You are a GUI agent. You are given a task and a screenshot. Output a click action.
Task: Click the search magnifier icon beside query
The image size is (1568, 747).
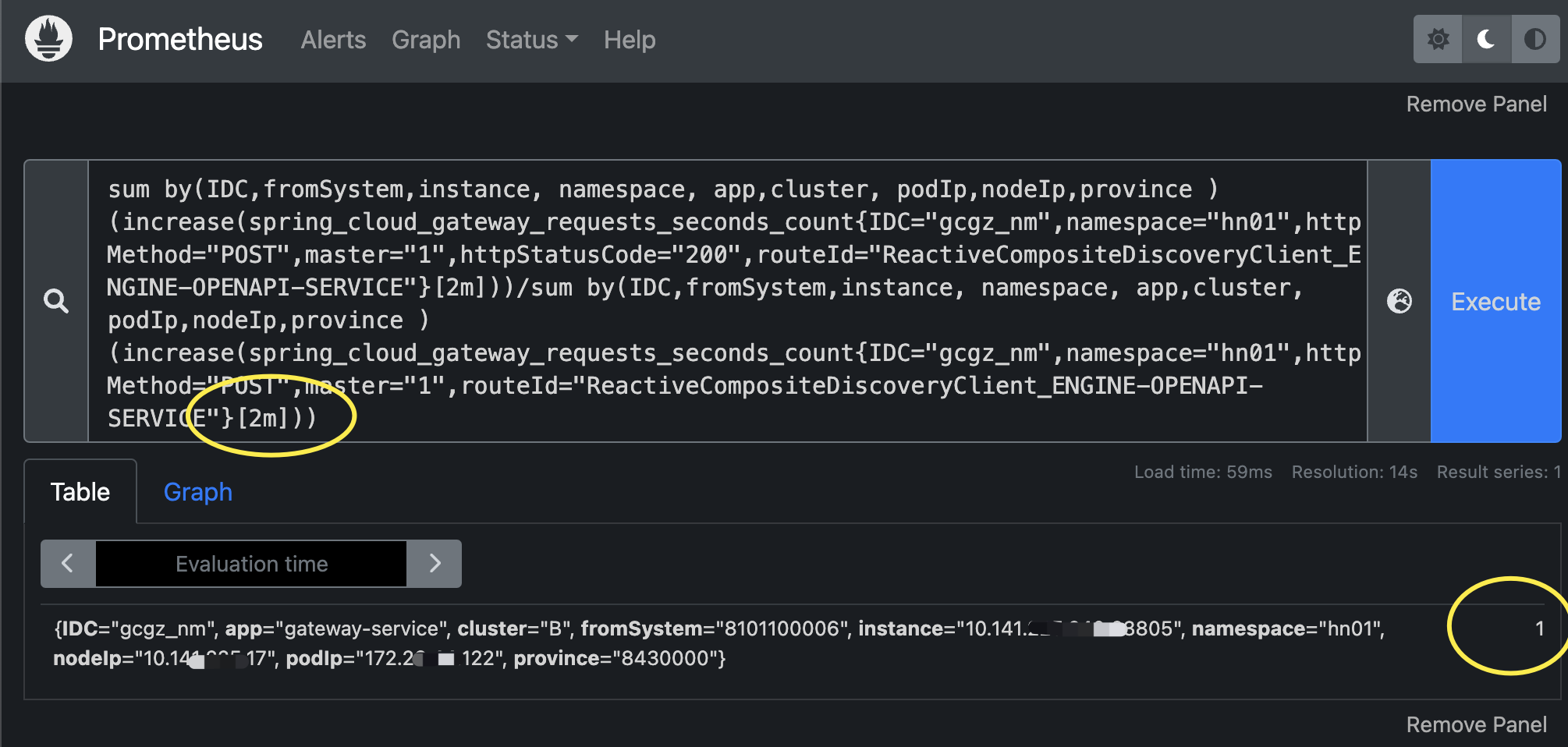(x=56, y=301)
